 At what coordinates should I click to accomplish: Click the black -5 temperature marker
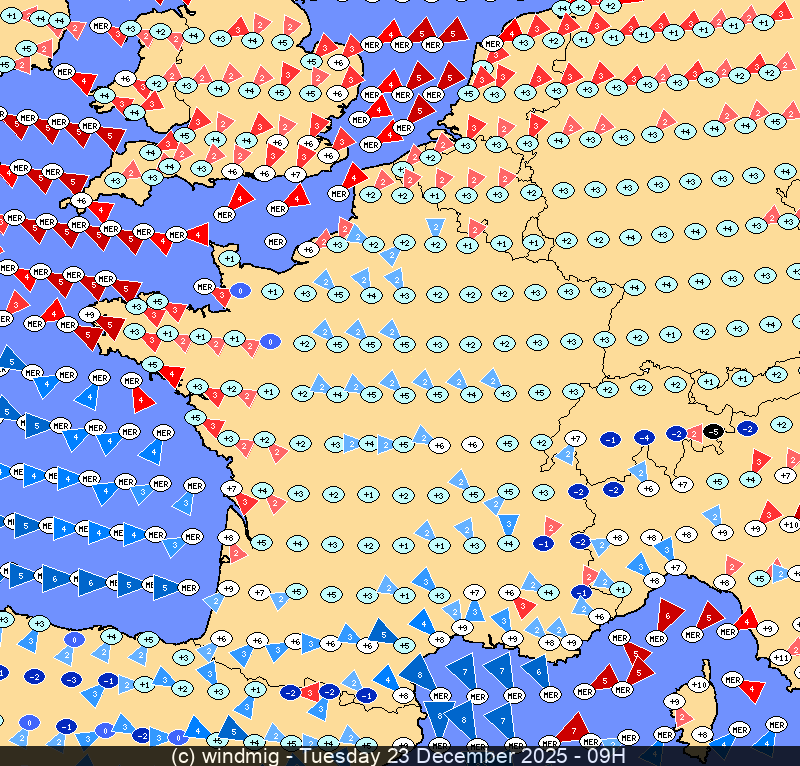pos(712,431)
